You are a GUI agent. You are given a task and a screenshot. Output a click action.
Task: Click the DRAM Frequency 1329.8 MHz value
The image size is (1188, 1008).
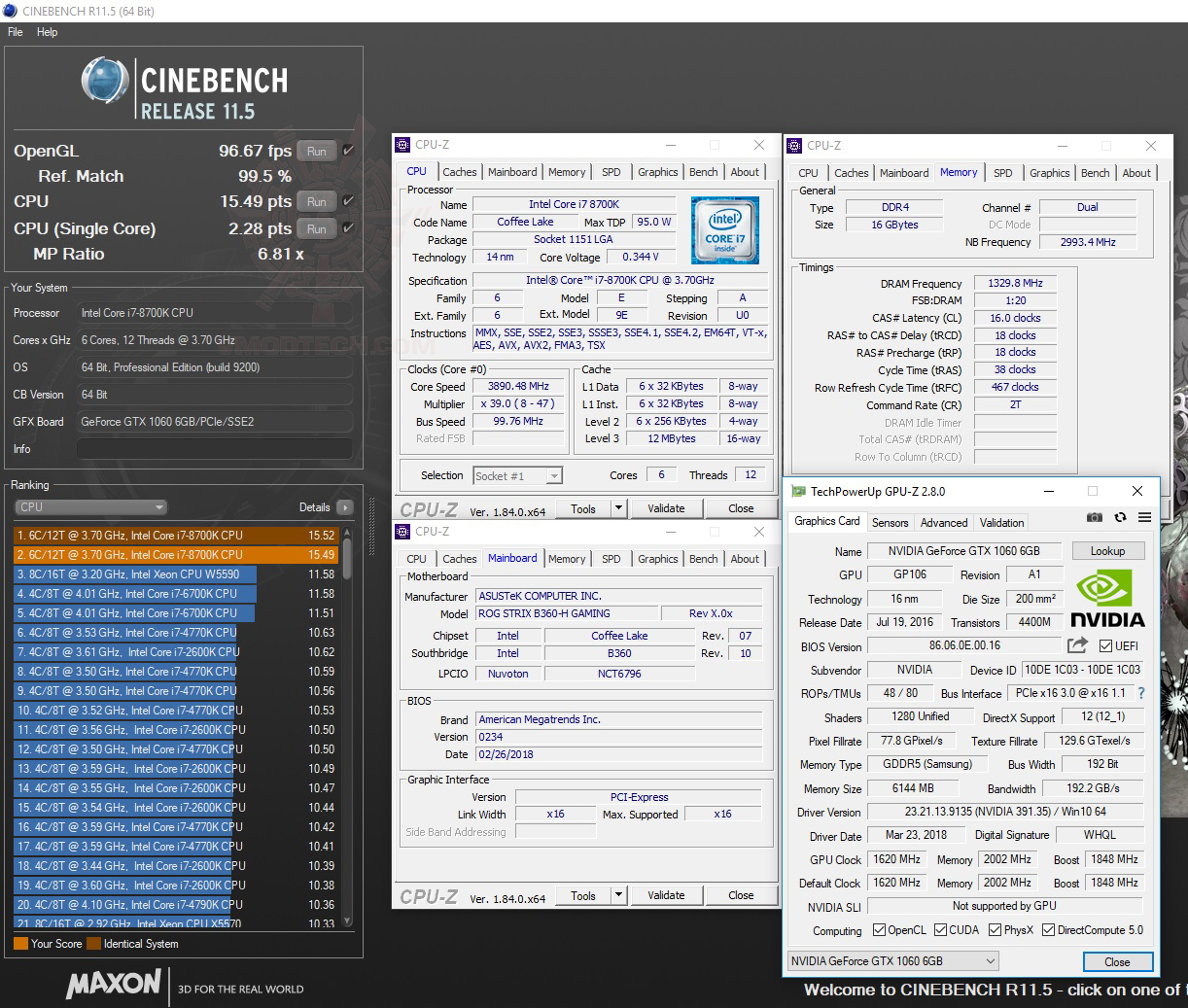1015,283
